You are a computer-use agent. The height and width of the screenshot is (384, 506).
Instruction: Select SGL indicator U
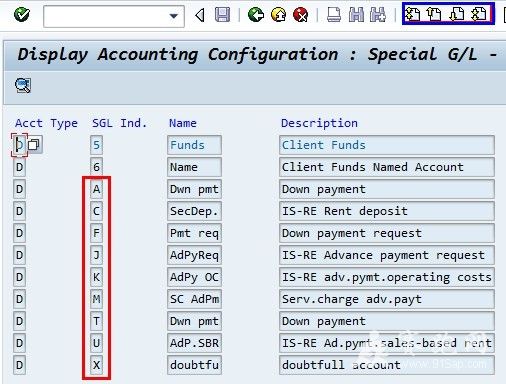tap(96, 343)
